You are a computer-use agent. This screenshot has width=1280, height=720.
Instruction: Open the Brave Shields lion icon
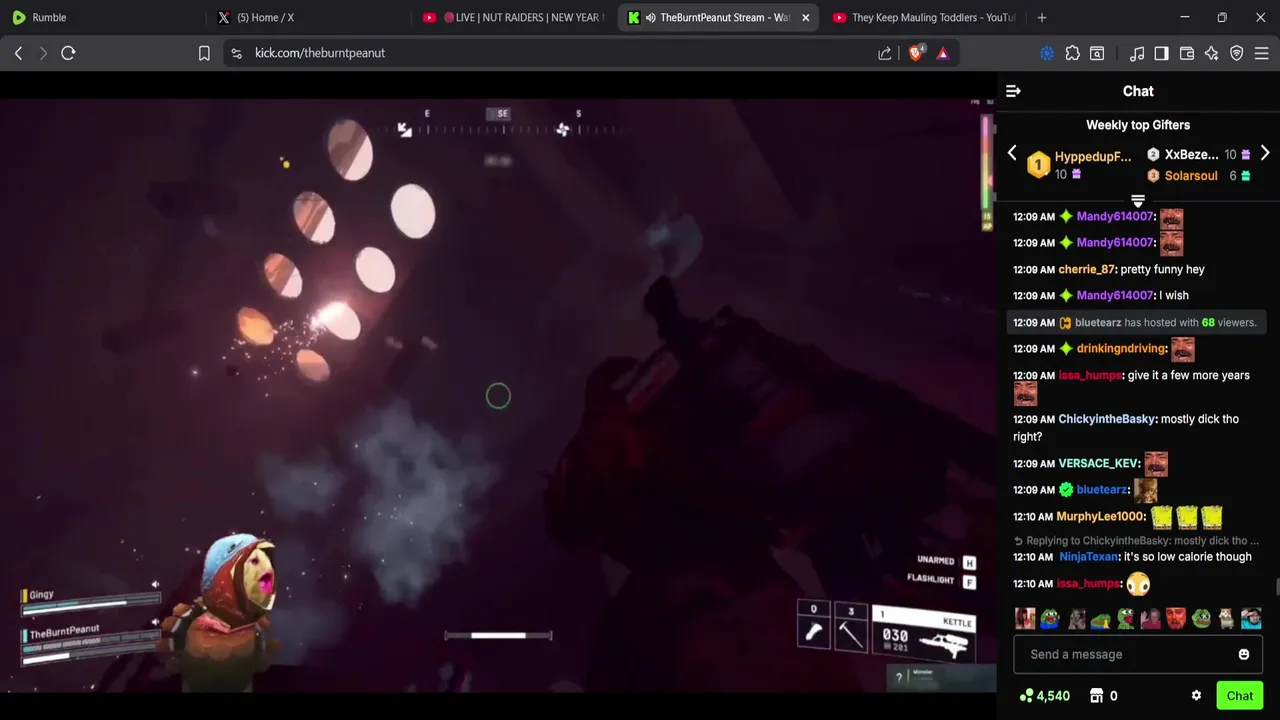click(915, 53)
